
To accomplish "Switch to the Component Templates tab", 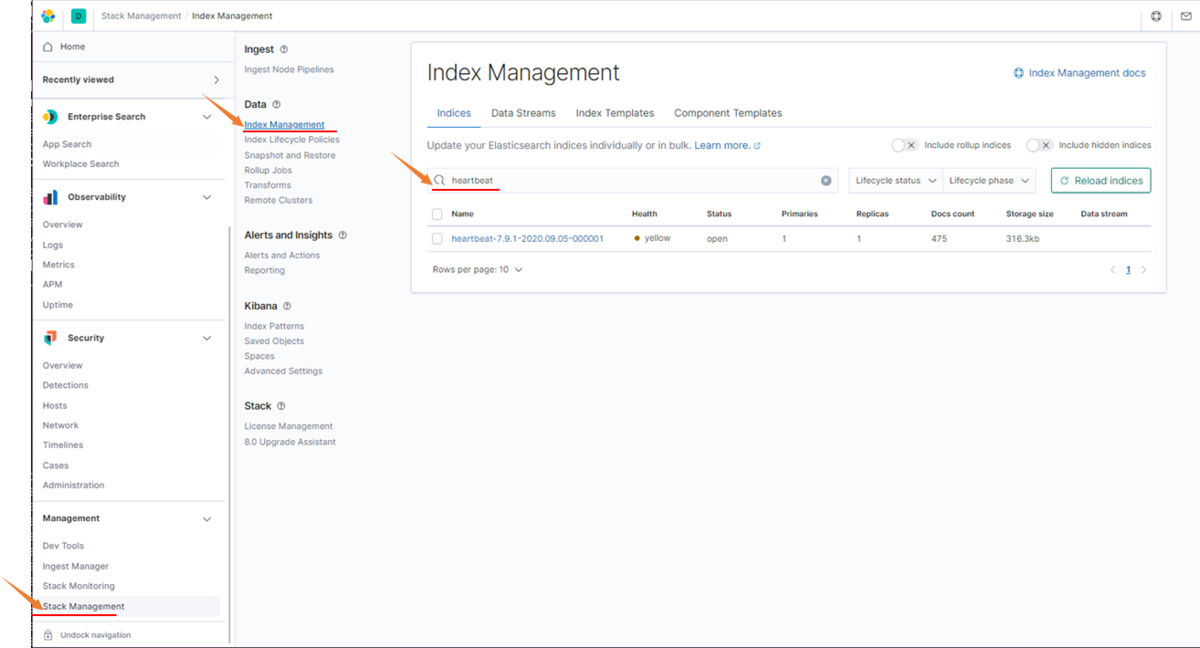I will [x=728, y=113].
